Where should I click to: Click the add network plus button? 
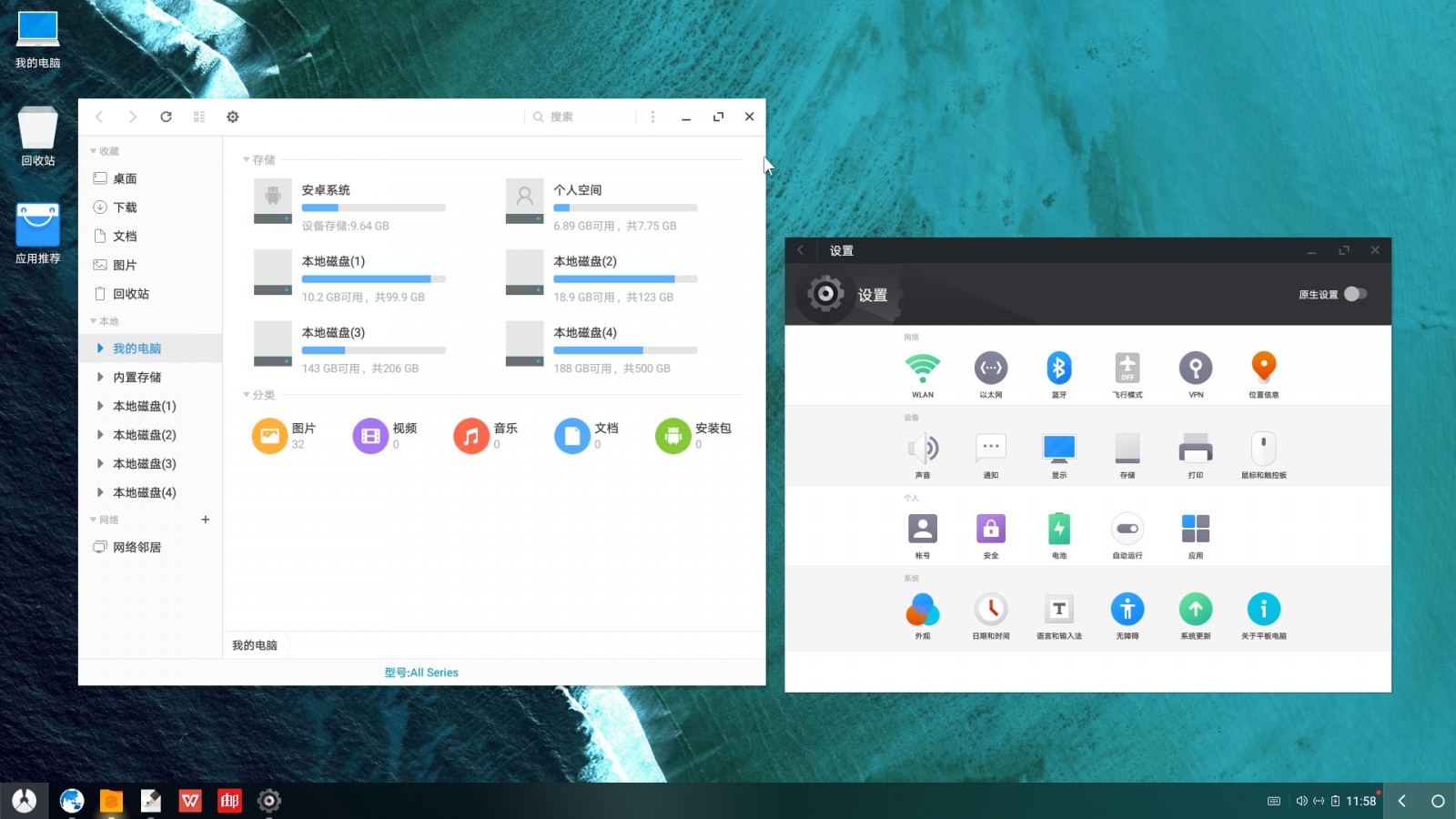click(206, 520)
